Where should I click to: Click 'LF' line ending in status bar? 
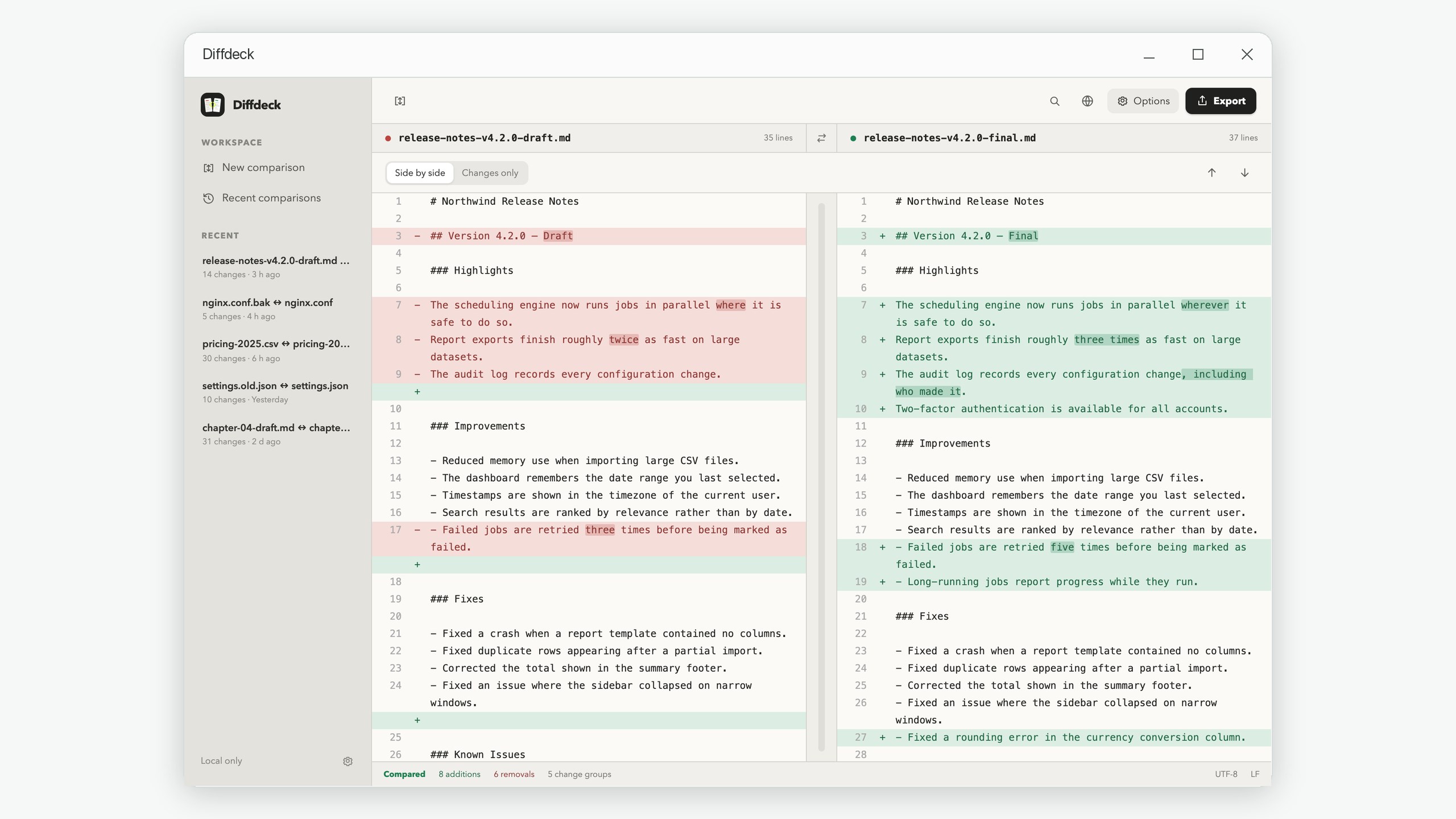pos(1255,774)
